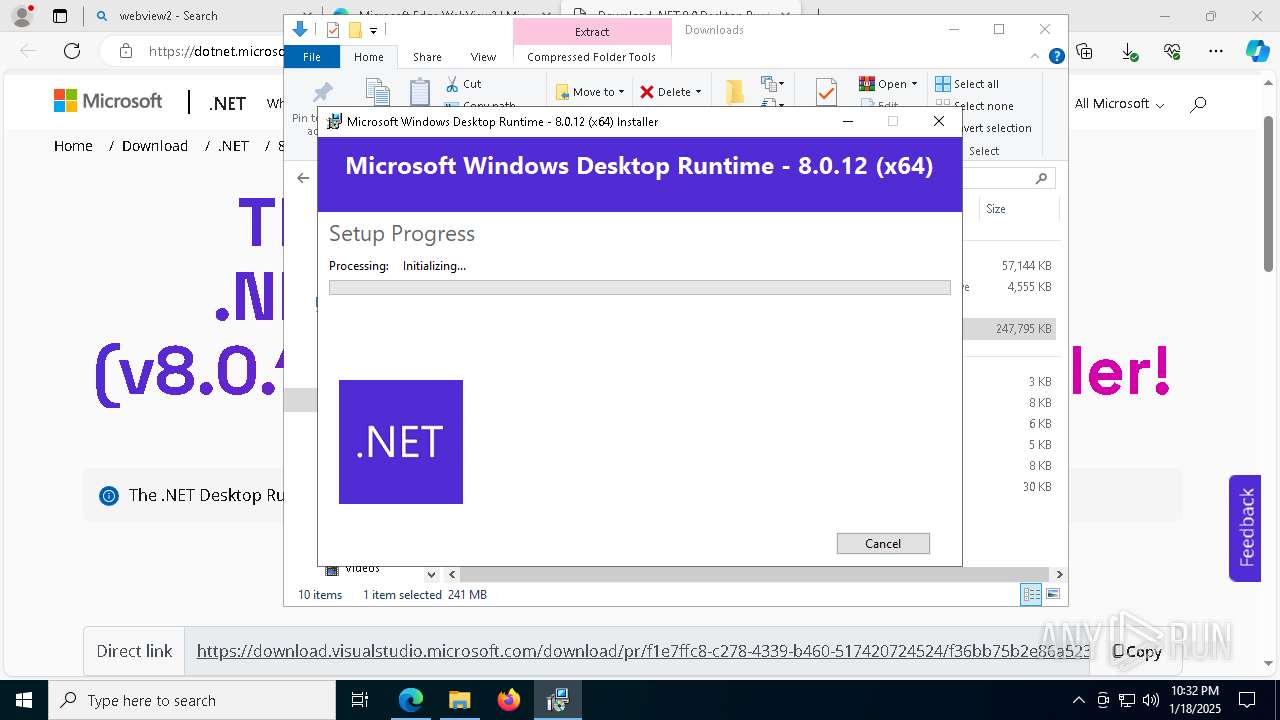Click the Windows taskbar search box
This screenshot has width=1280, height=720.
click(191, 700)
